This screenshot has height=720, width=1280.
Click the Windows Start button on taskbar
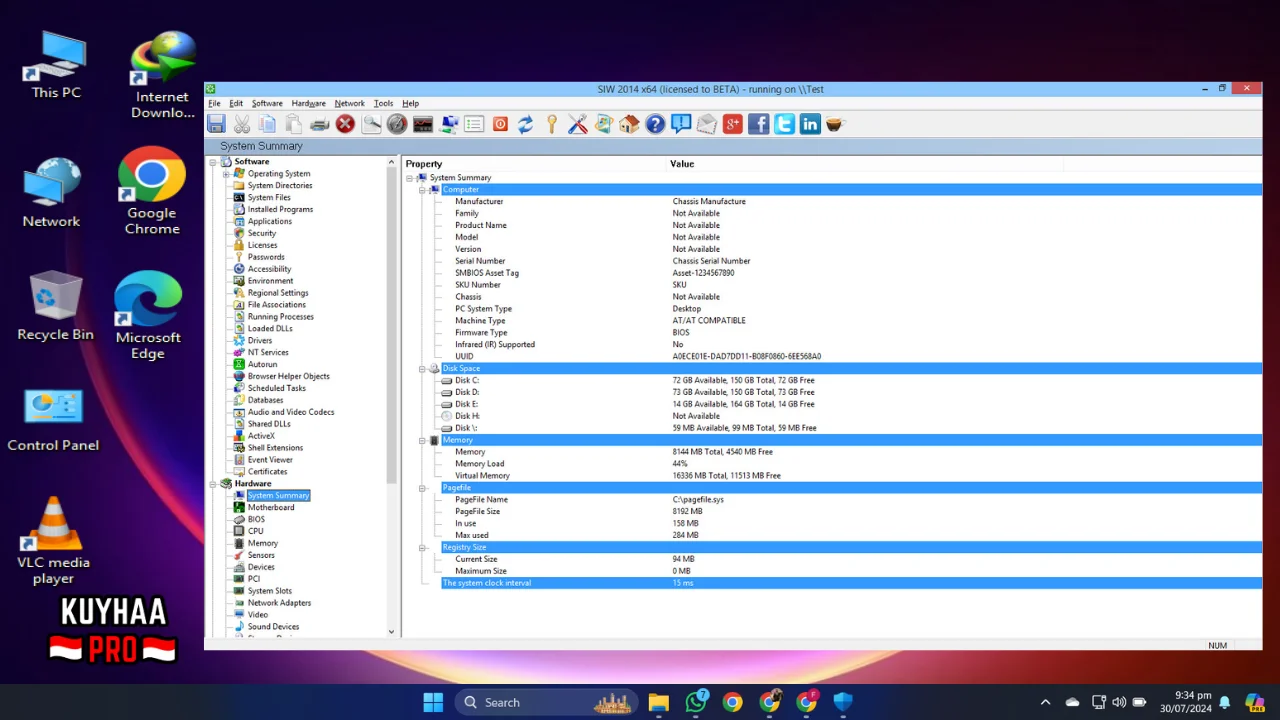coord(433,702)
